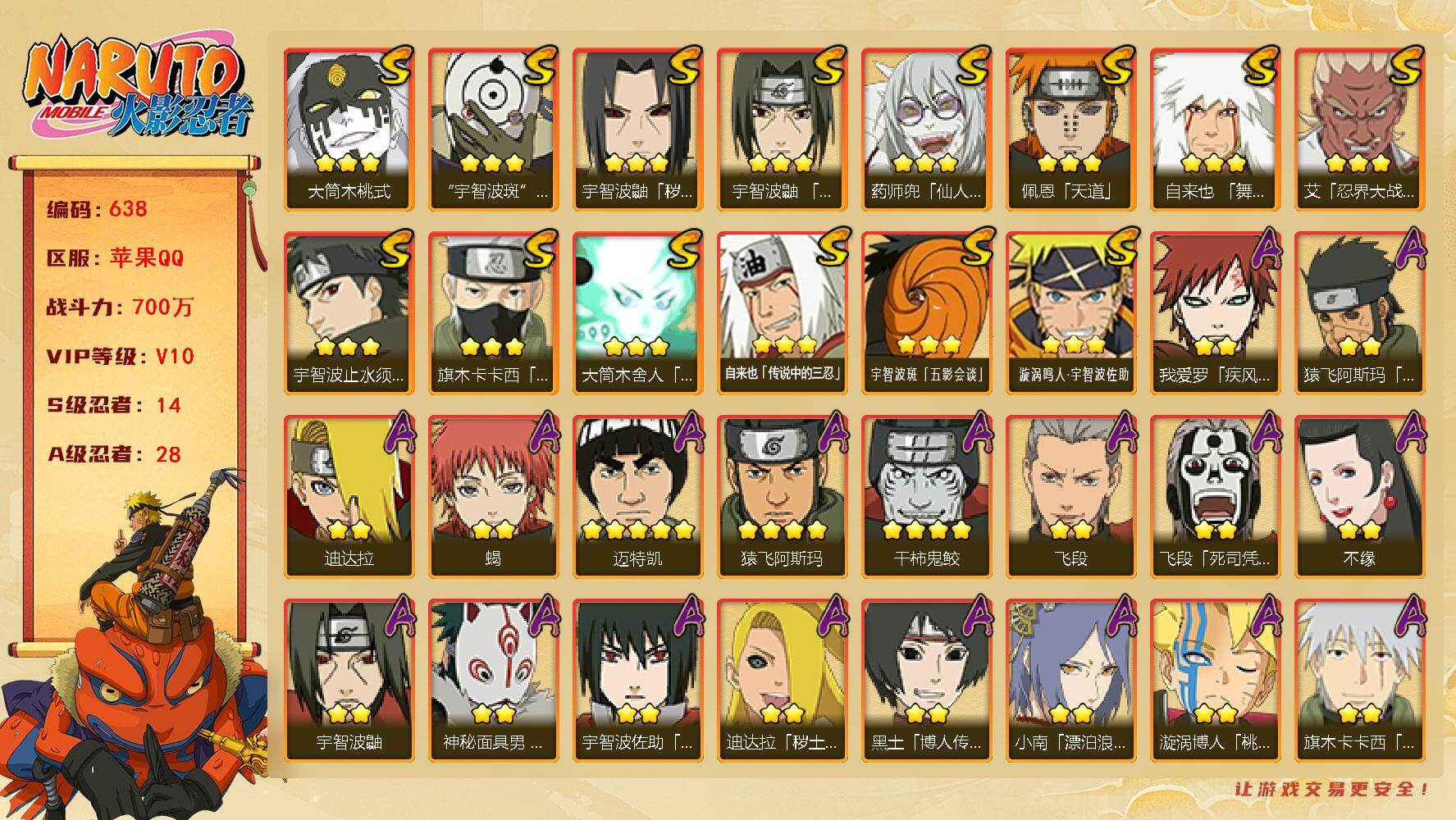Select the 大筒木桃式 ninja card
1456x820 pixels.
coord(349,130)
